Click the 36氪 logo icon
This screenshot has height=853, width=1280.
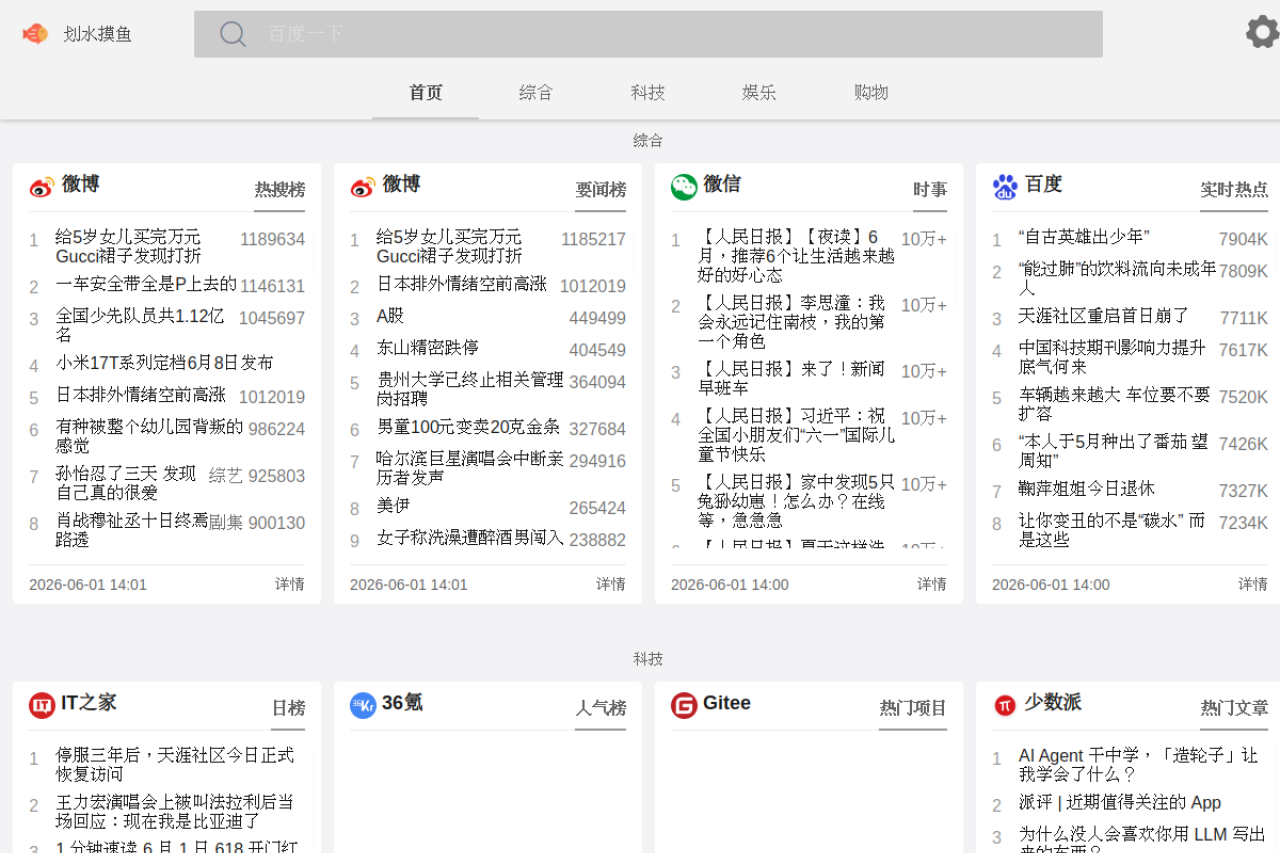pos(363,705)
